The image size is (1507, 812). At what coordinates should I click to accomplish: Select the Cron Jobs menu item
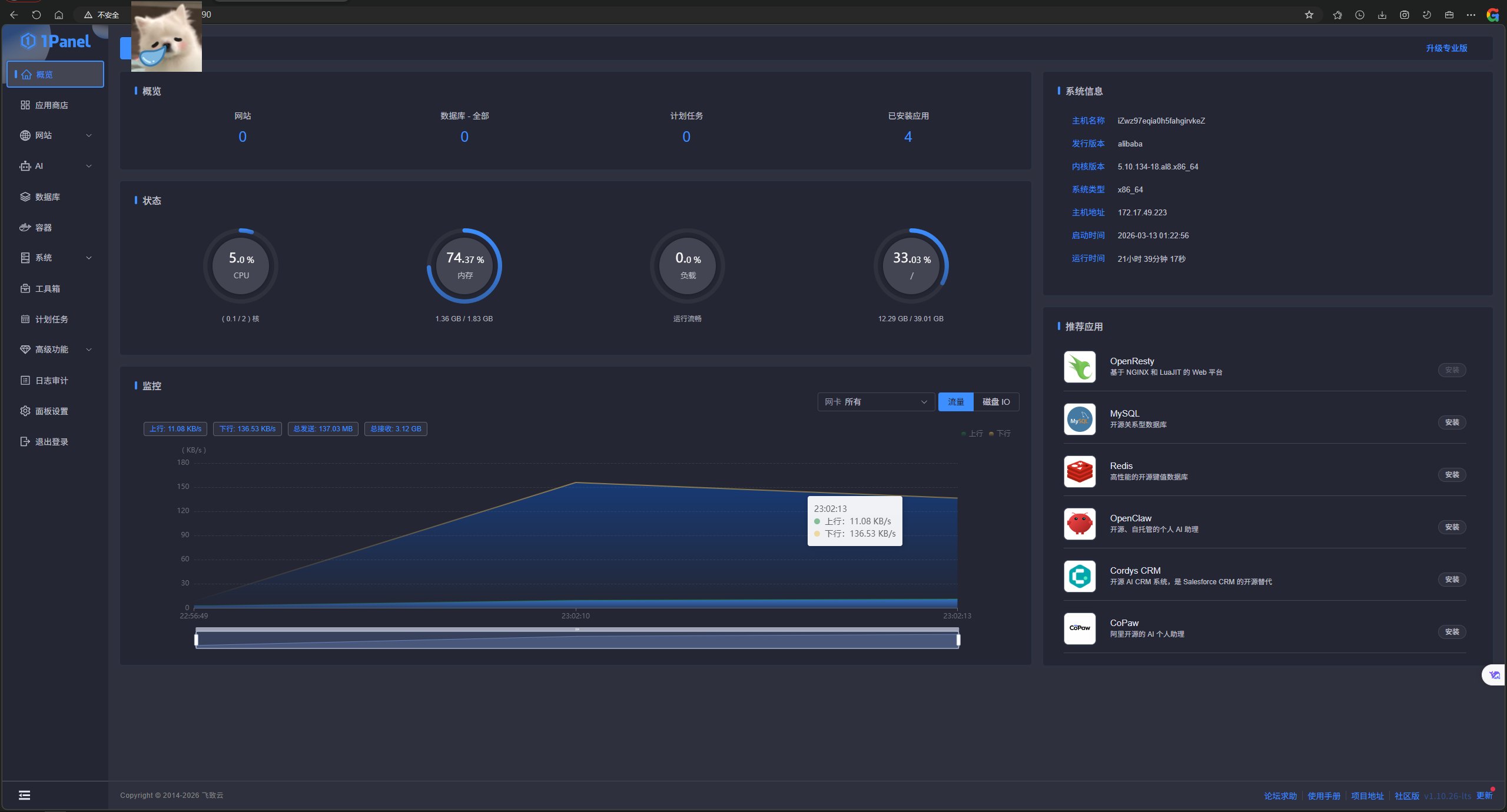click(x=52, y=319)
